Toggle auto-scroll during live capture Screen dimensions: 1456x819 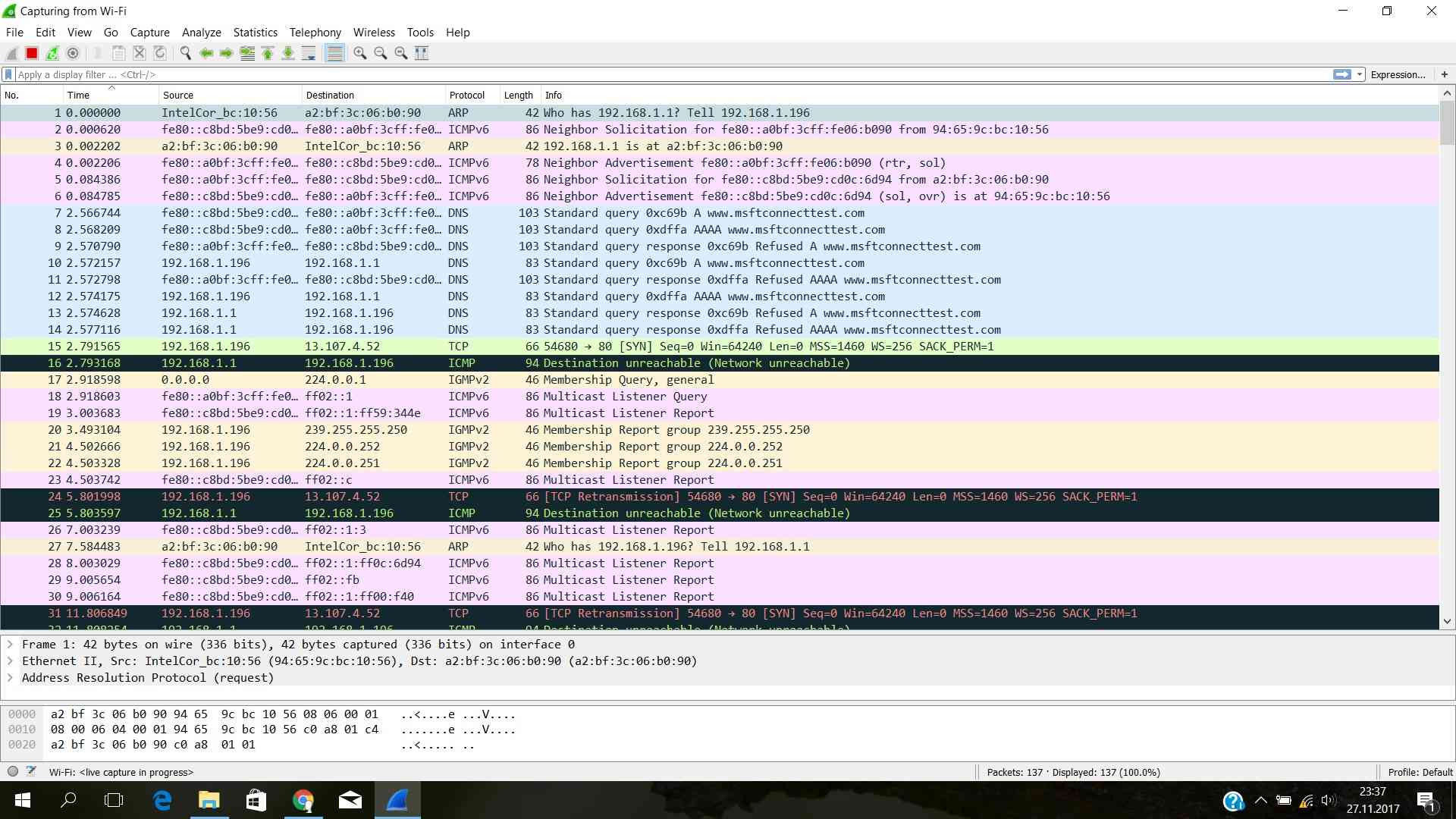click(309, 53)
